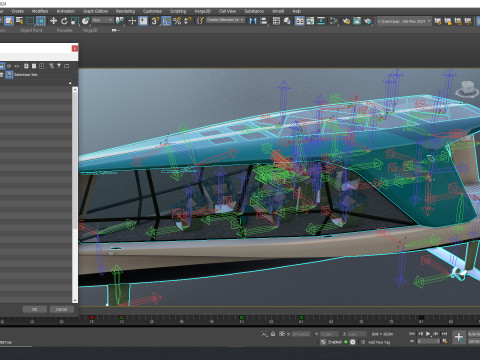The height and width of the screenshot is (360, 480).
Task: Activate the Select and Scale tool
Action: pyautogui.click(x=75, y=21)
